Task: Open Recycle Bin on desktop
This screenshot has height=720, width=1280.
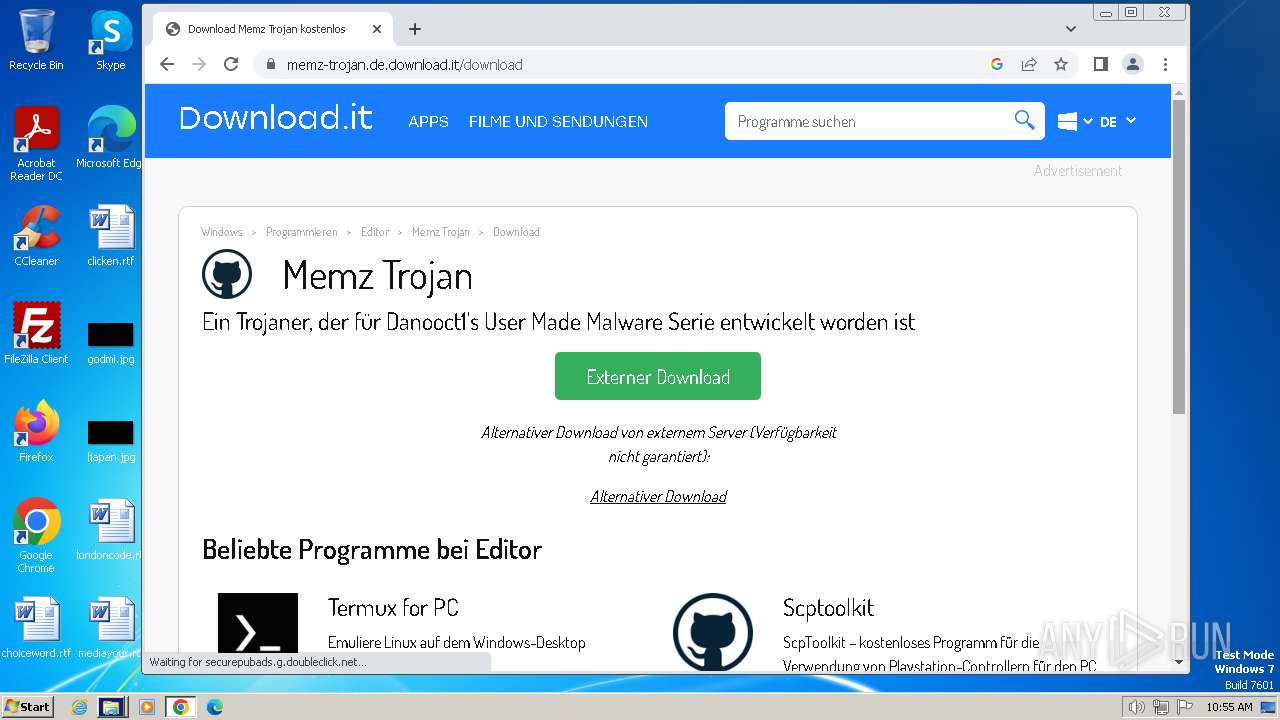Action: pos(36,40)
